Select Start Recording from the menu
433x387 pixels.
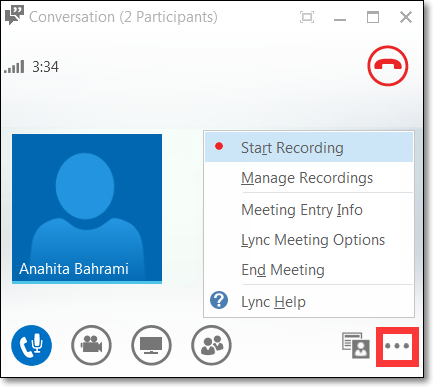309,147
